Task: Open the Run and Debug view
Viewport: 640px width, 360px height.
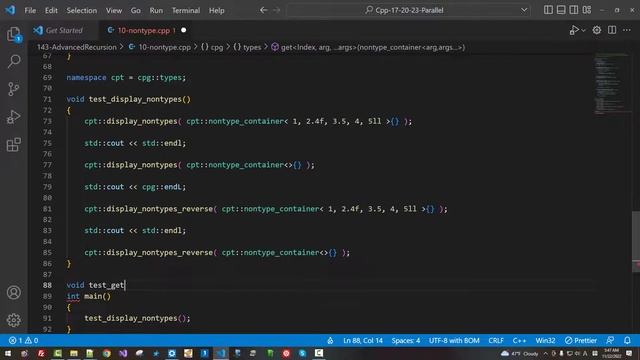Action: (x=13, y=117)
